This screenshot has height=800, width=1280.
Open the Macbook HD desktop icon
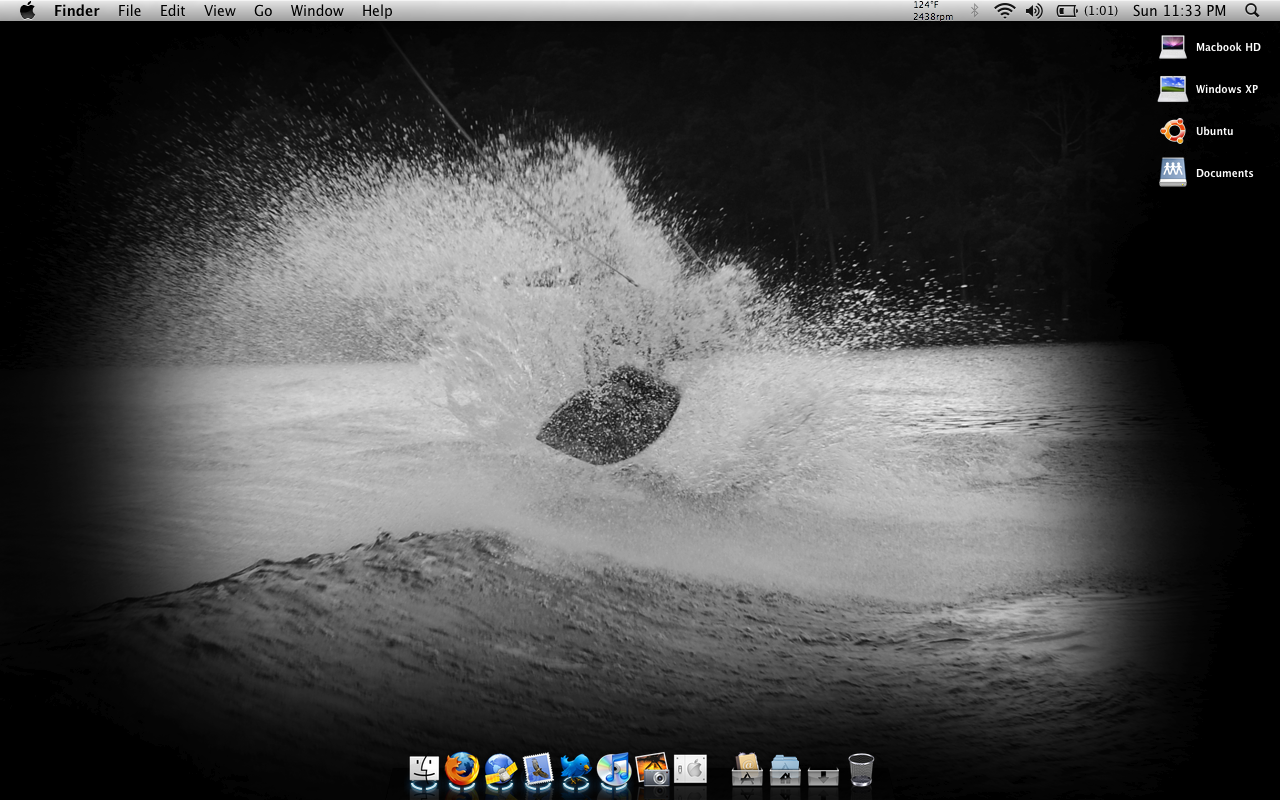click(1172, 46)
